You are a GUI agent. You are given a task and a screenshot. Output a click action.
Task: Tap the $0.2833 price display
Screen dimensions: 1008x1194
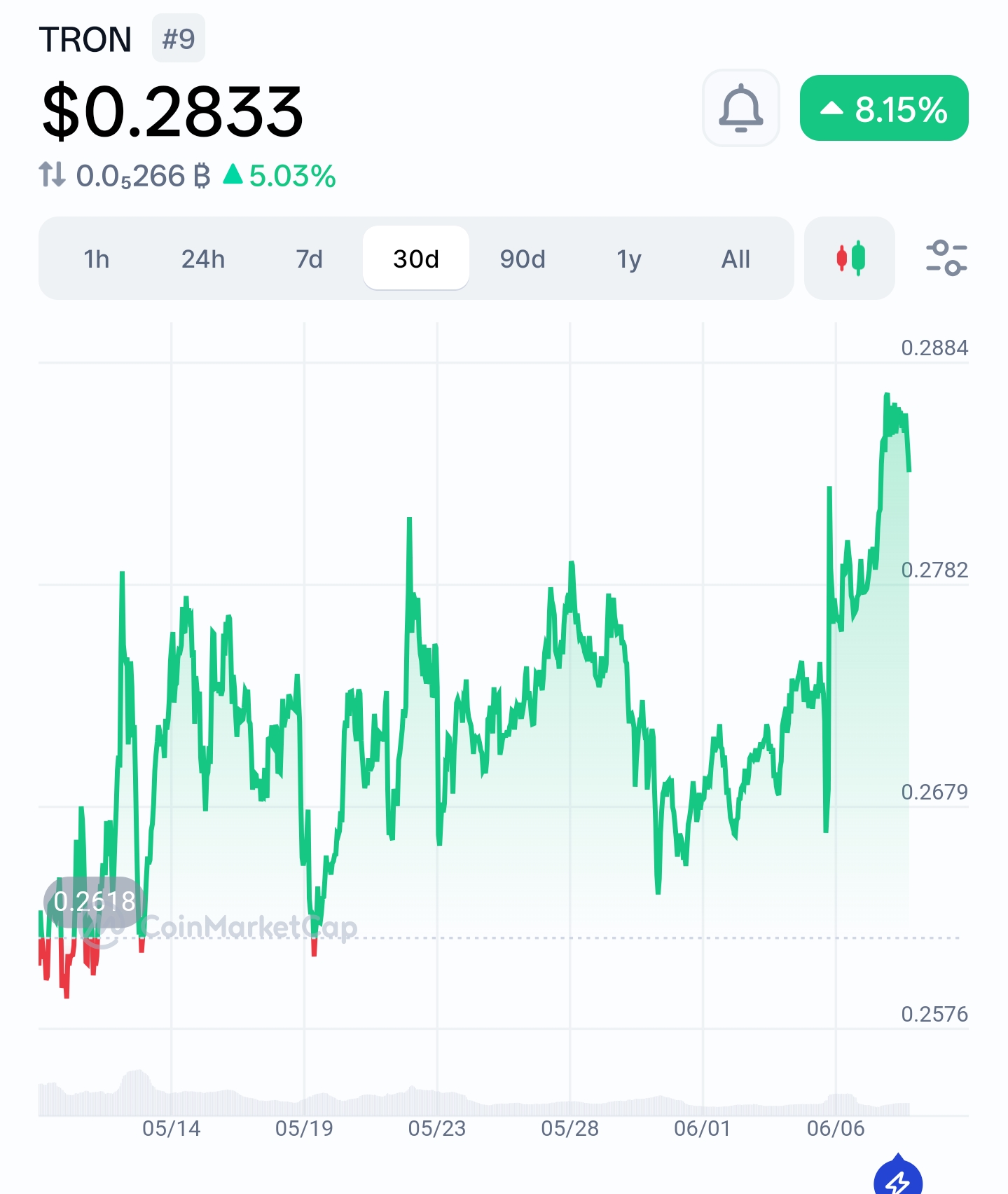tap(172, 111)
